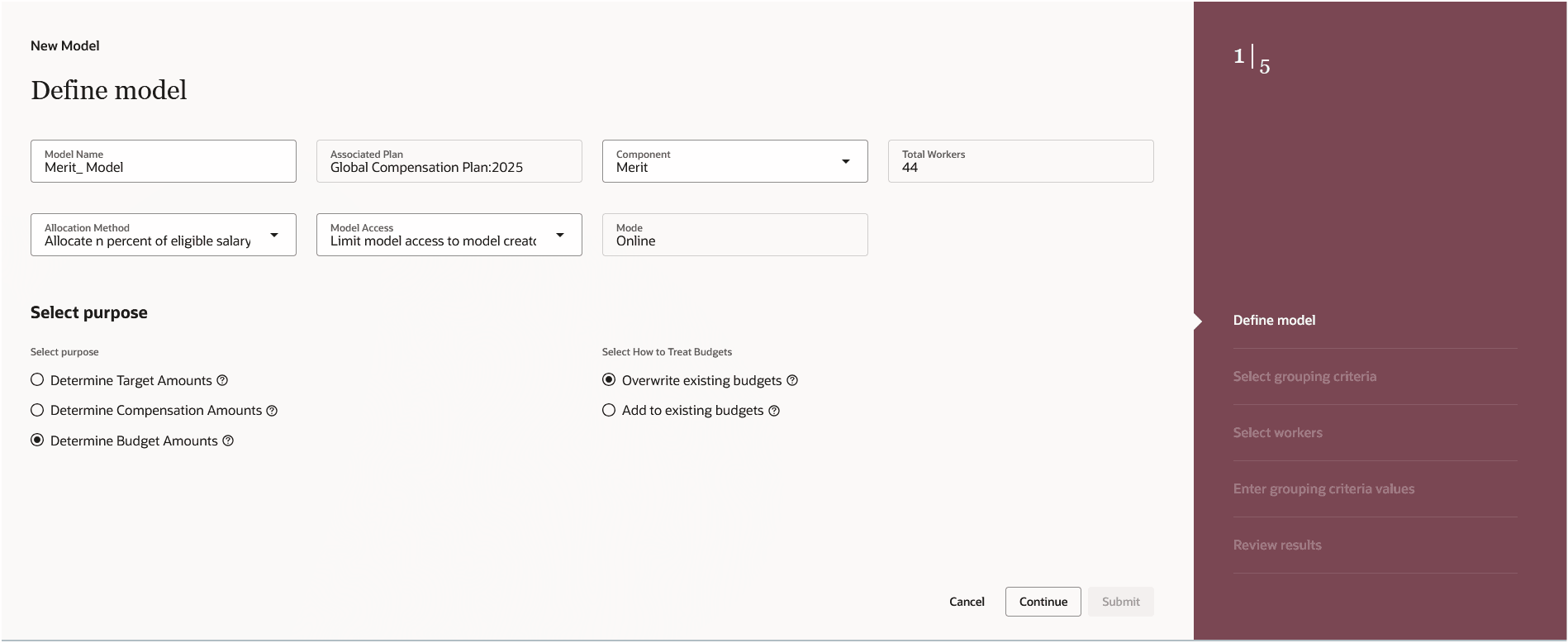Choose Overwrite existing budgets option
The image size is (1568, 643).
pos(609,380)
